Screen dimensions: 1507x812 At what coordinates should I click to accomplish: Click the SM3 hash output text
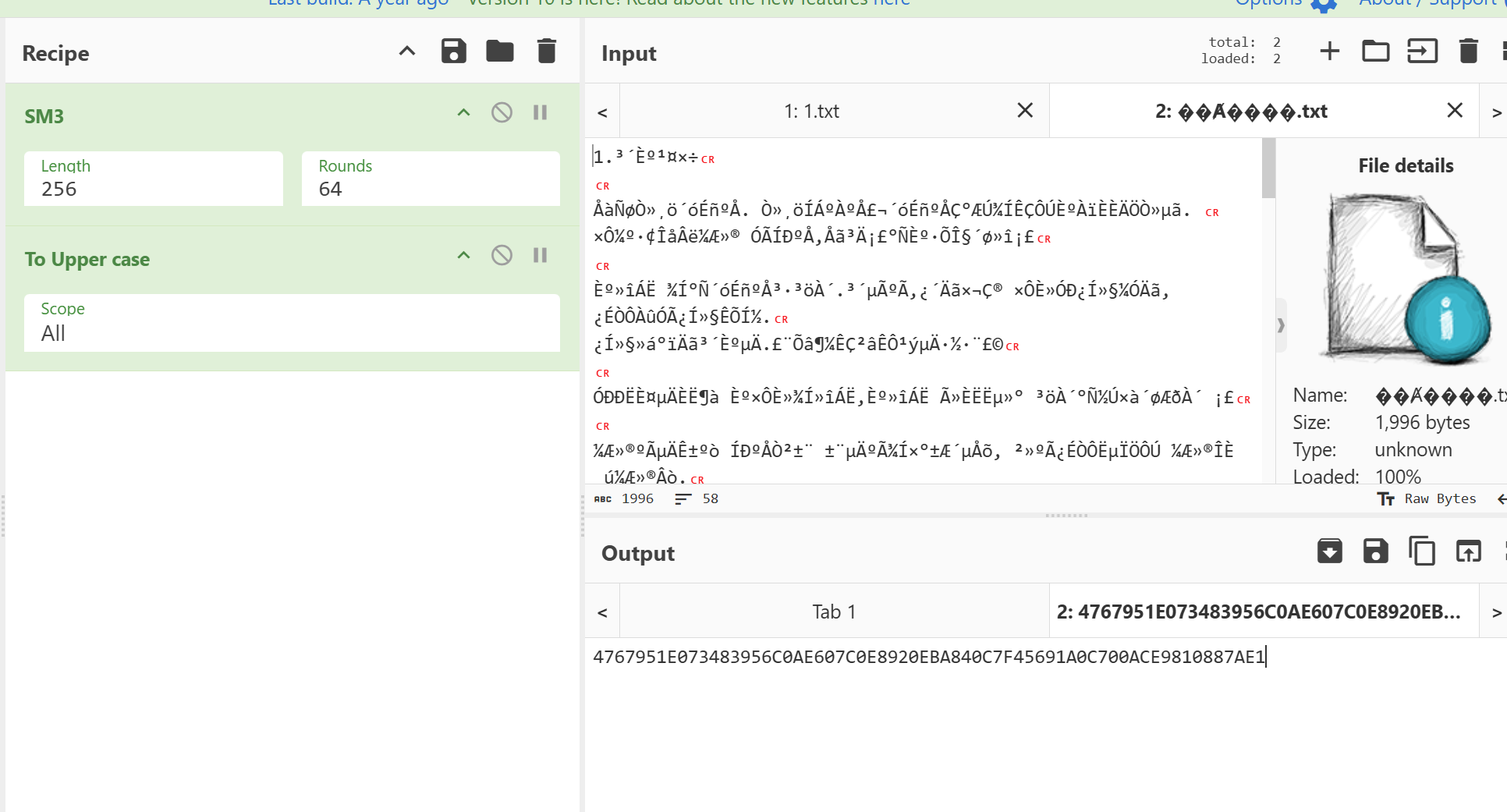tap(929, 657)
